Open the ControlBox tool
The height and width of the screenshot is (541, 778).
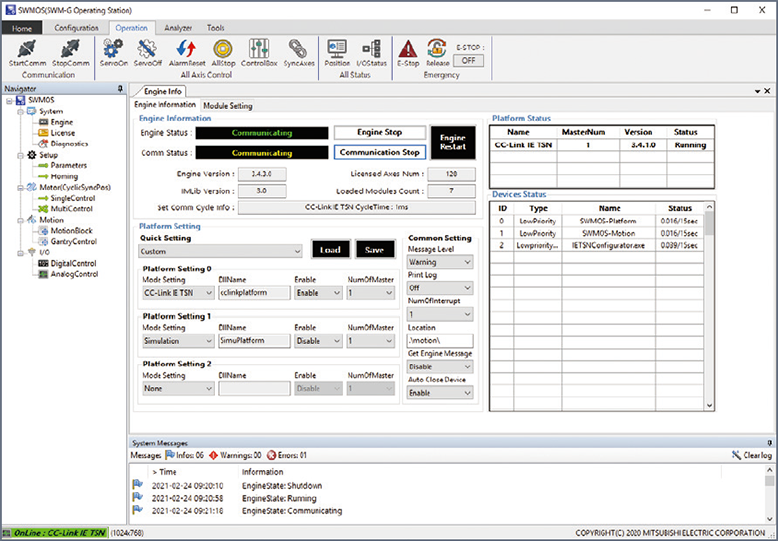tap(259, 53)
